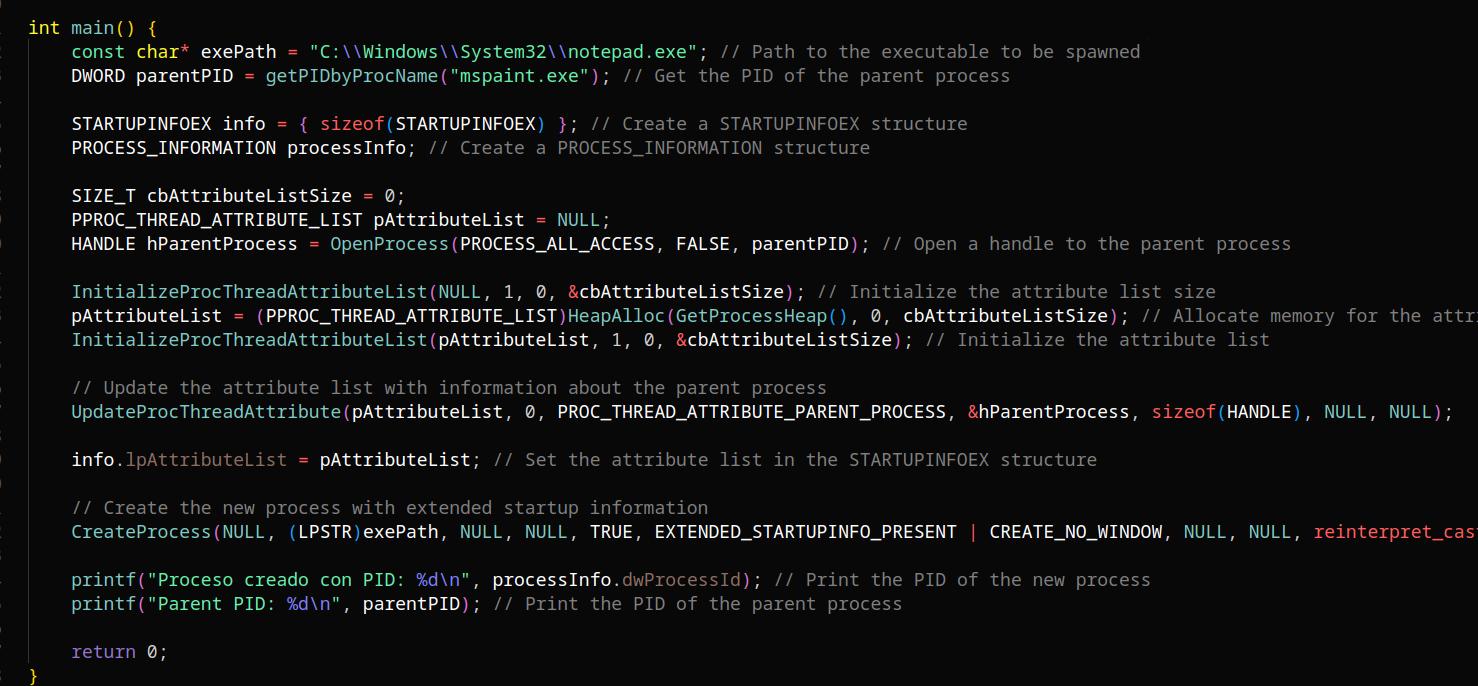Image resolution: width=1478 pixels, height=686 pixels.
Task: Click the PPROC_THREAD_ATTRIBUTE_LIST pAttributeList declaration line
Action: (x=340, y=219)
